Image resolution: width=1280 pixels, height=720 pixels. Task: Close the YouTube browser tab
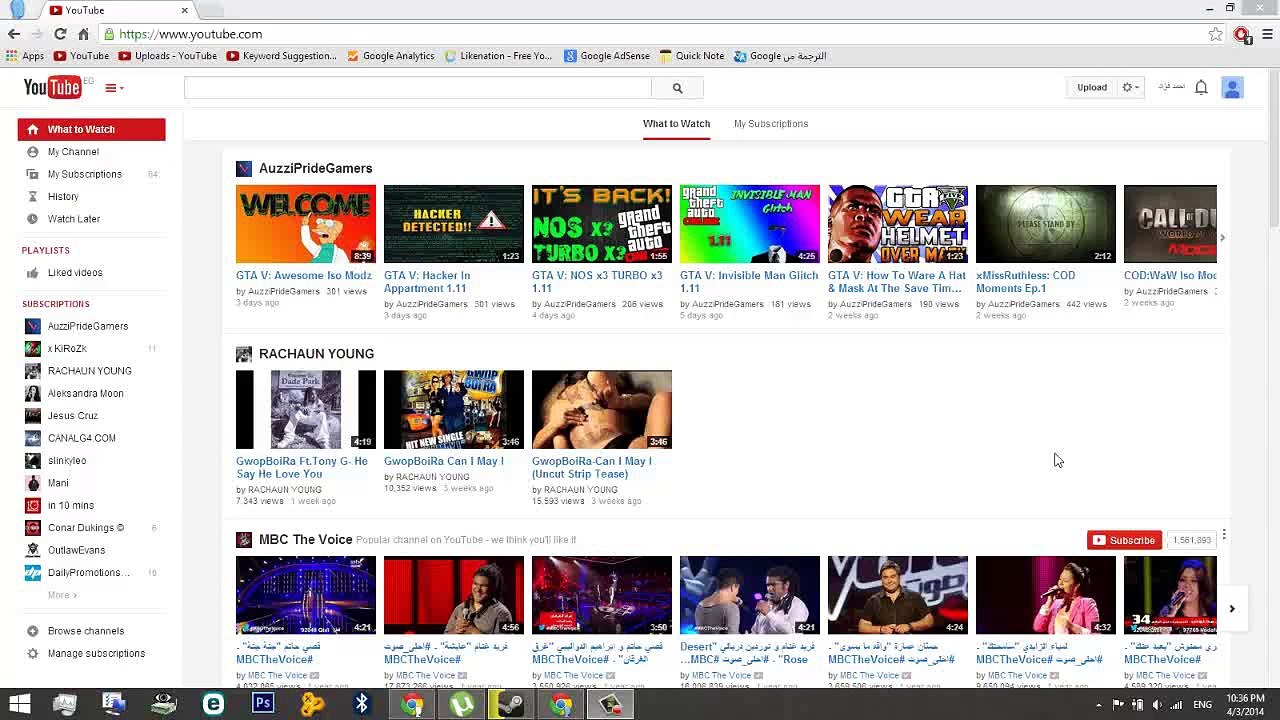(185, 10)
